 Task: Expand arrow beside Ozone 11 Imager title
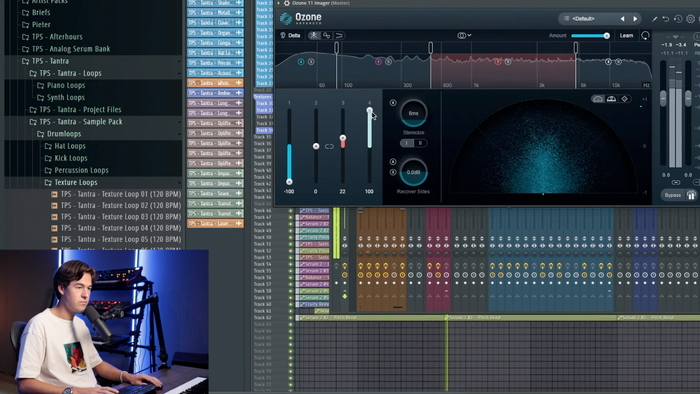pos(279,3)
